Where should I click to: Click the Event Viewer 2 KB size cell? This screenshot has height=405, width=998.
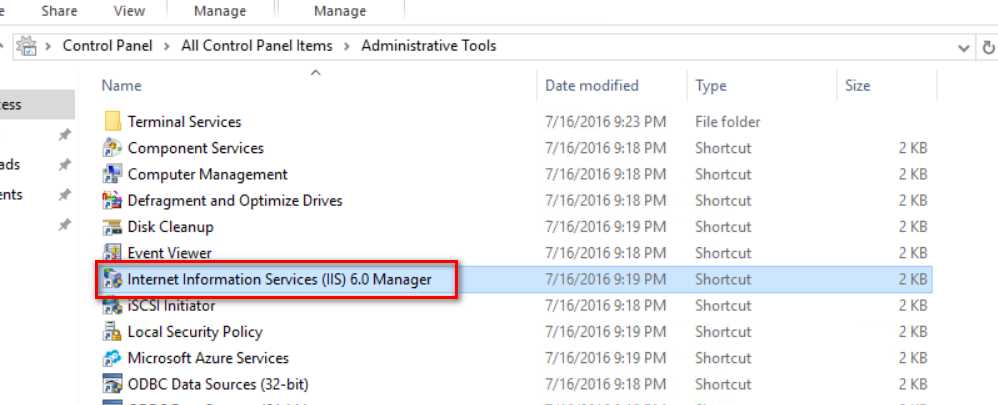913,253
